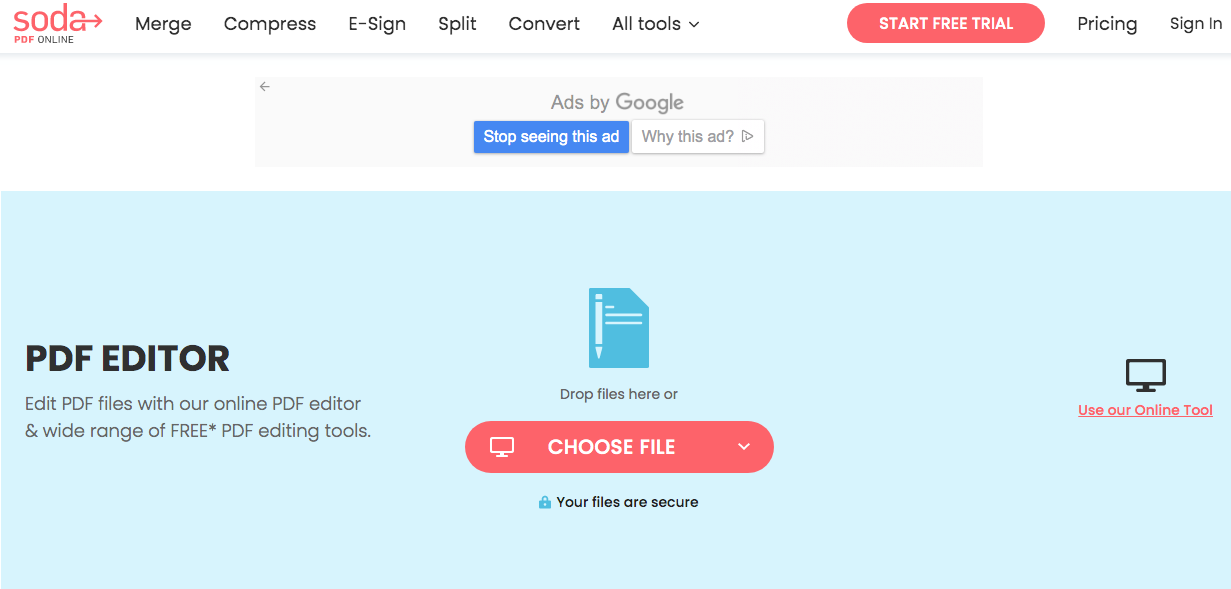Click the Soda PDF Online logo
The image size is (1231, 589).
pos(58,24)
